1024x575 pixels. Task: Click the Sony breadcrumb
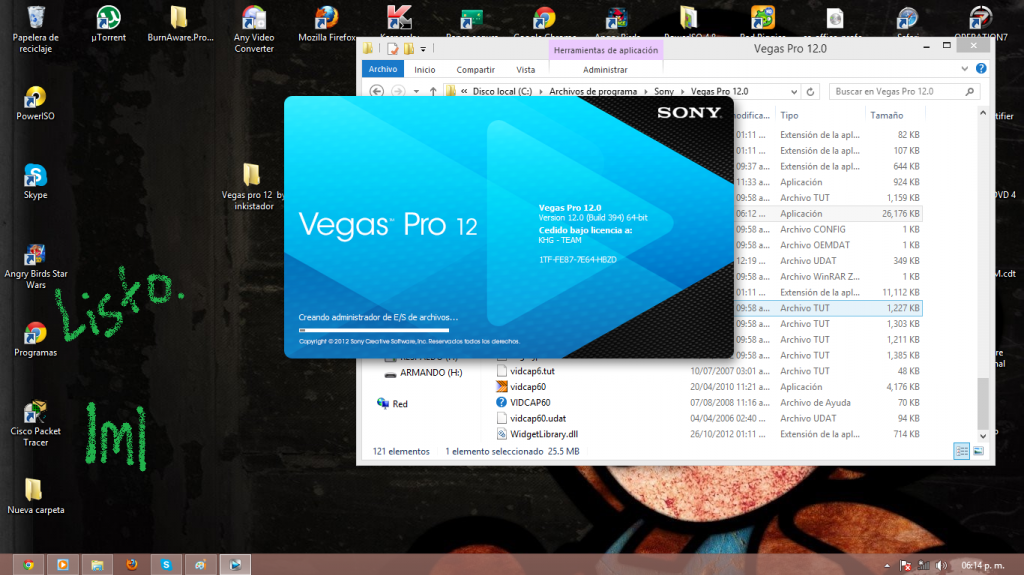point(664,91)
